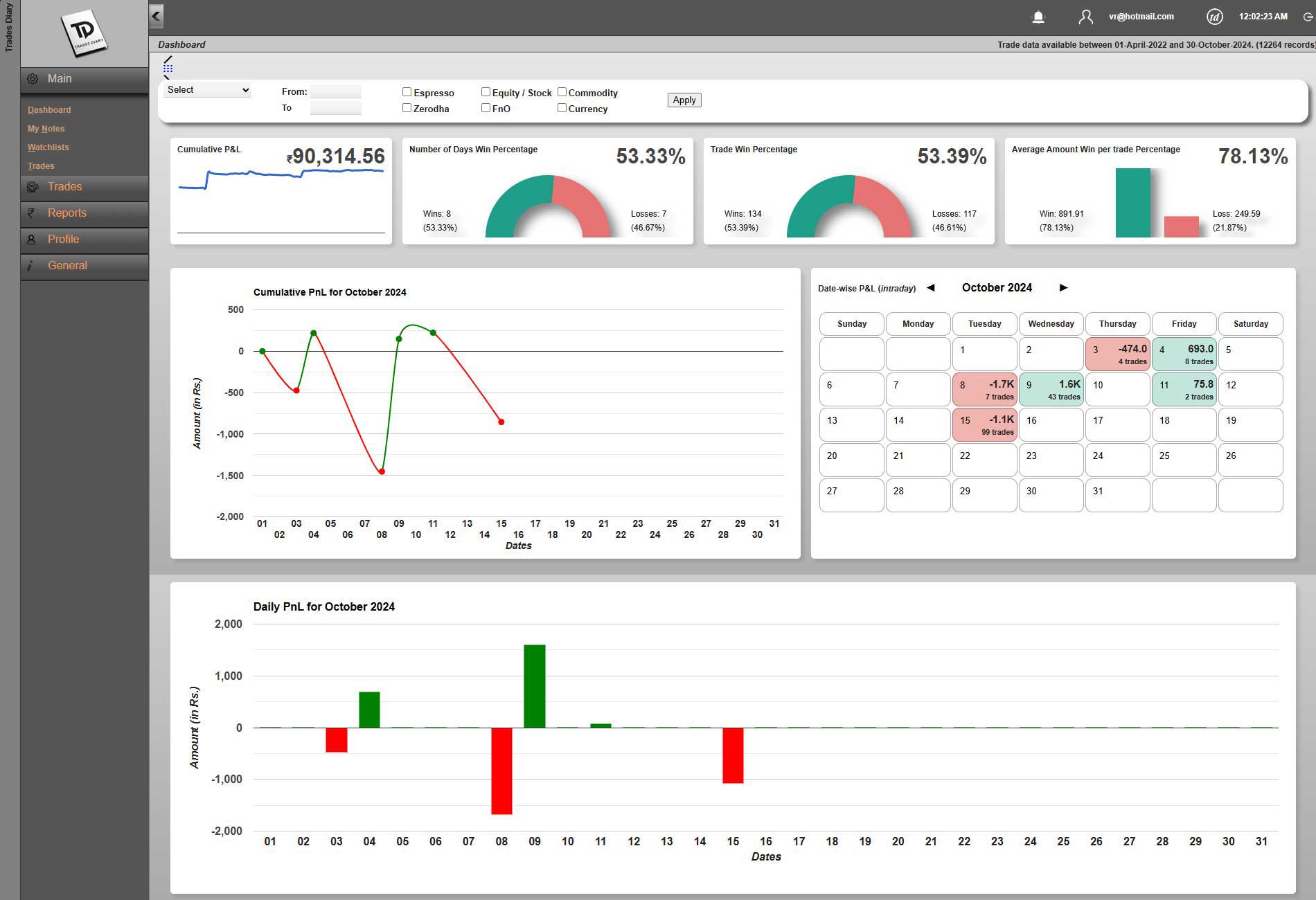Click the rupee icon beside Reports
1316x900 pixels.
pyautogui.click(x=31, y=213)
